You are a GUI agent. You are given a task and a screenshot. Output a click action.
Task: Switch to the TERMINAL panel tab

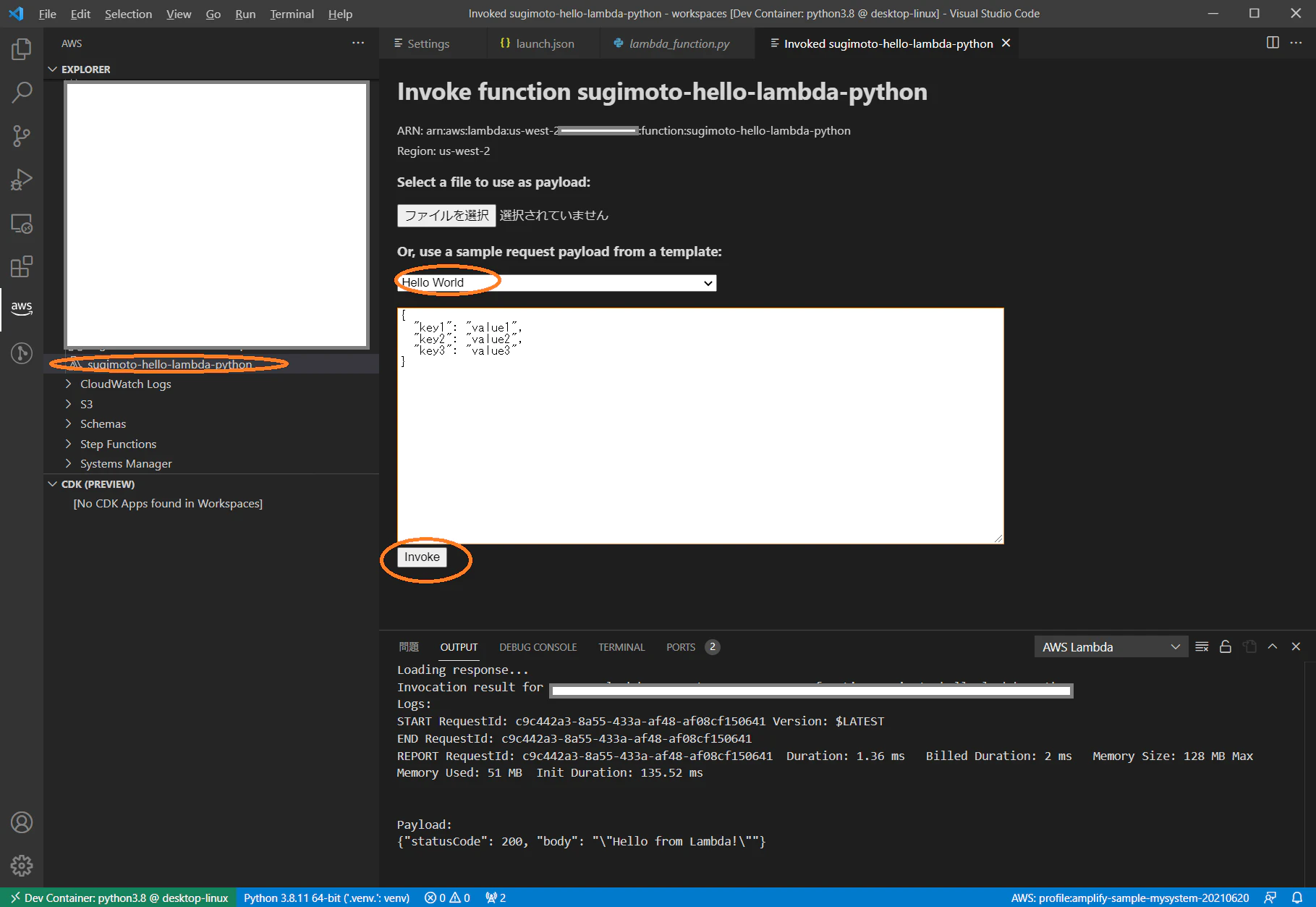[x=621, y=647]
